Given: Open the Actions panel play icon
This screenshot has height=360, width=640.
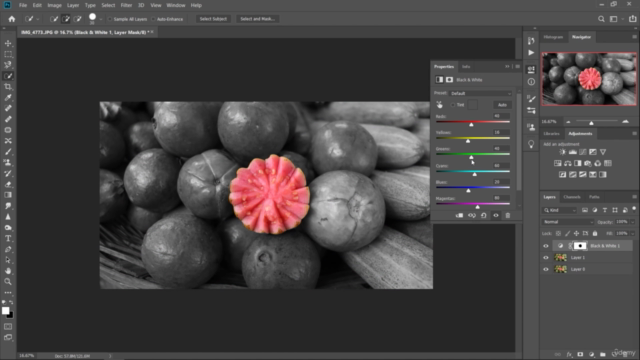Looking at the screenshot, I should [531, 53].
